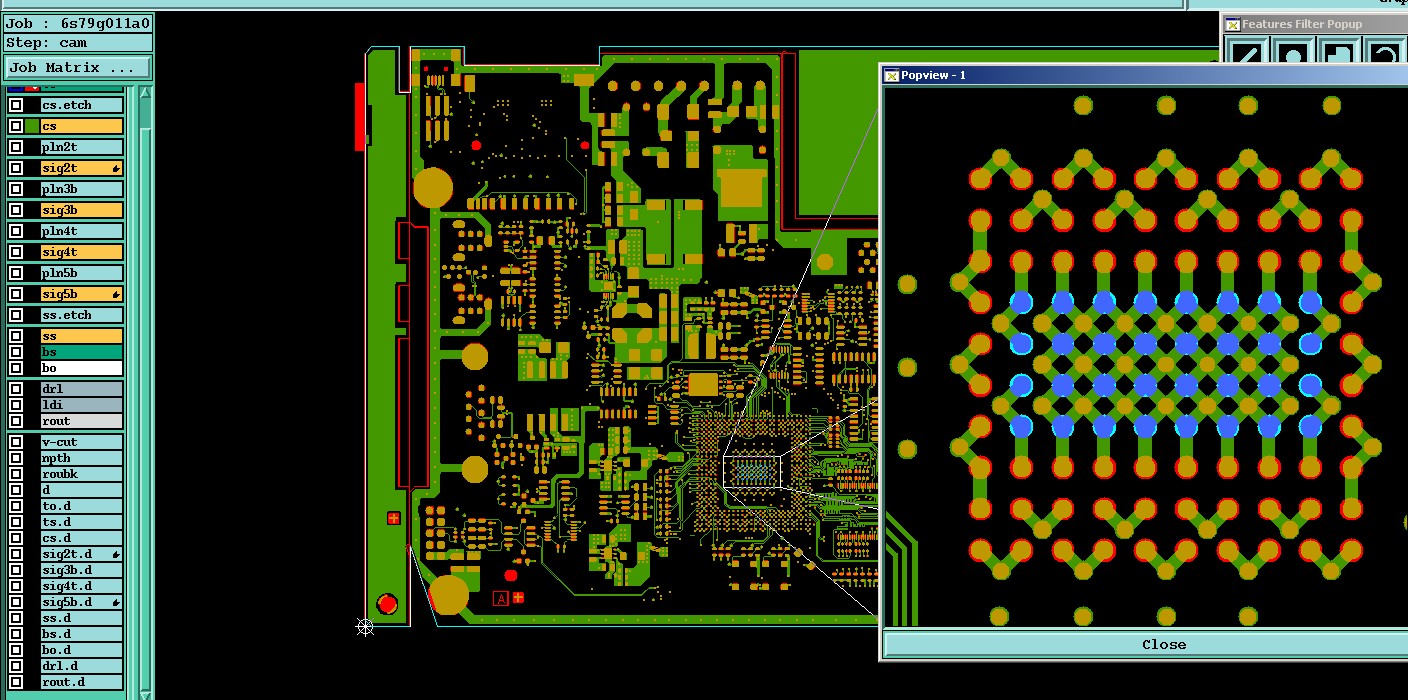Select the sig4t.d layer name
This screenshot has height=700, width=1408.
click(82, 586)
